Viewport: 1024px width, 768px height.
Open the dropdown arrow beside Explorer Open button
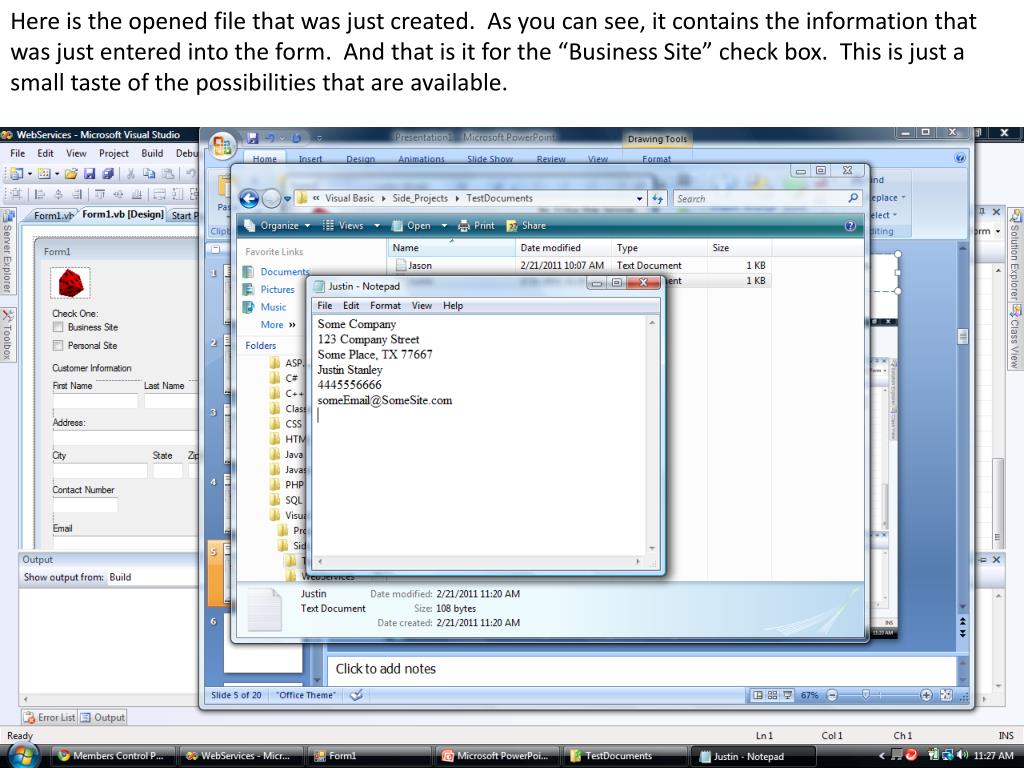pos(444,226)
